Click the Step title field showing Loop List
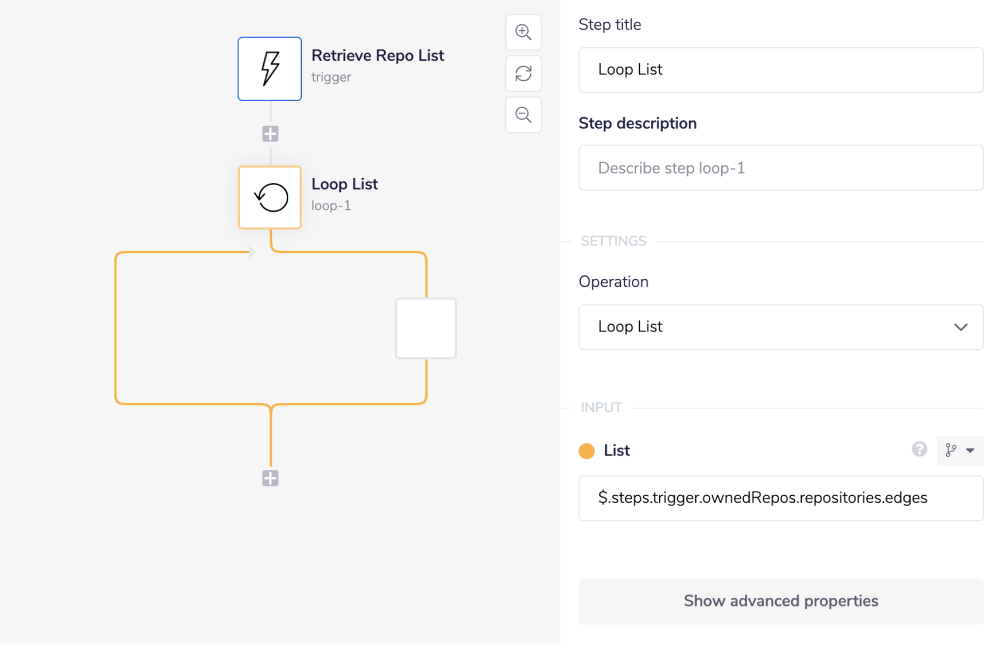The height and width of the screenshot is (646, 1000). pos(780,69)
